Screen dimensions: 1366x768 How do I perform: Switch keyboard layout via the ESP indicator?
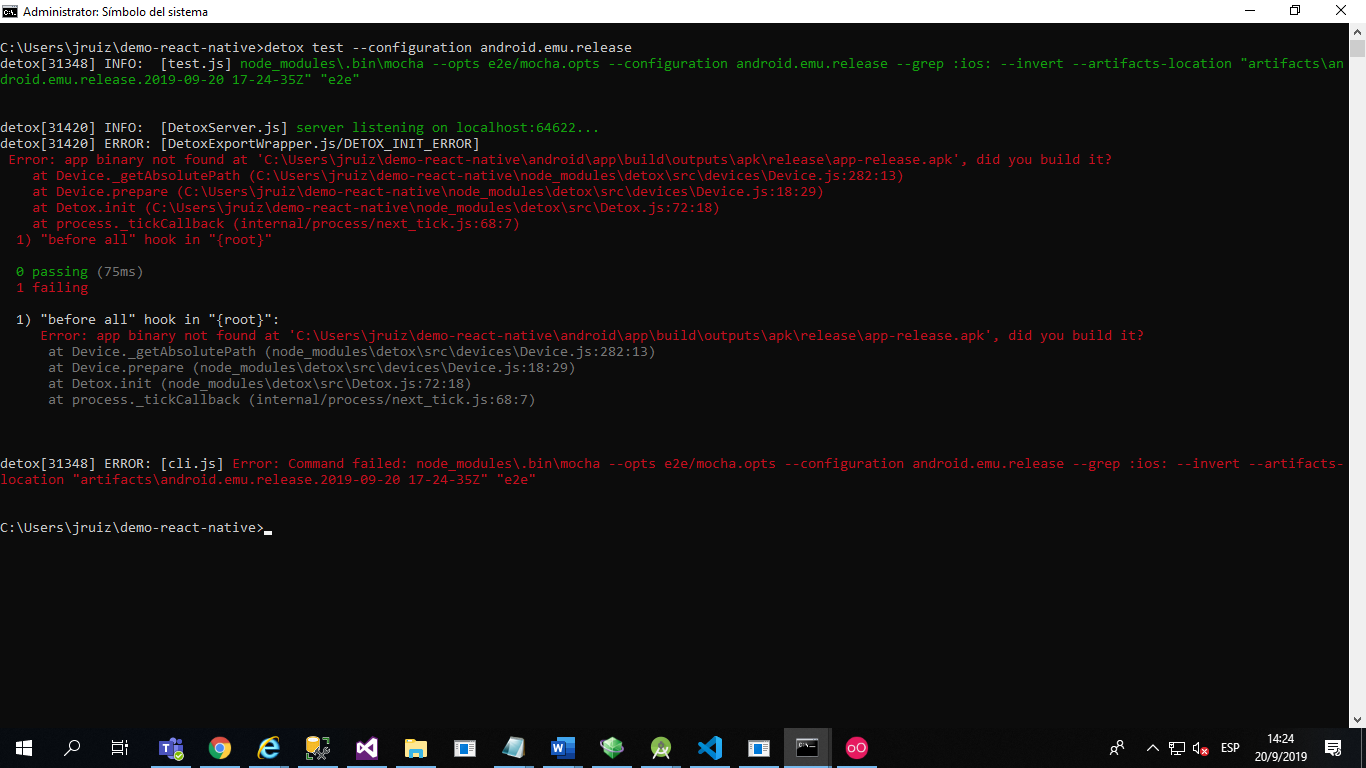(1230, 747)
